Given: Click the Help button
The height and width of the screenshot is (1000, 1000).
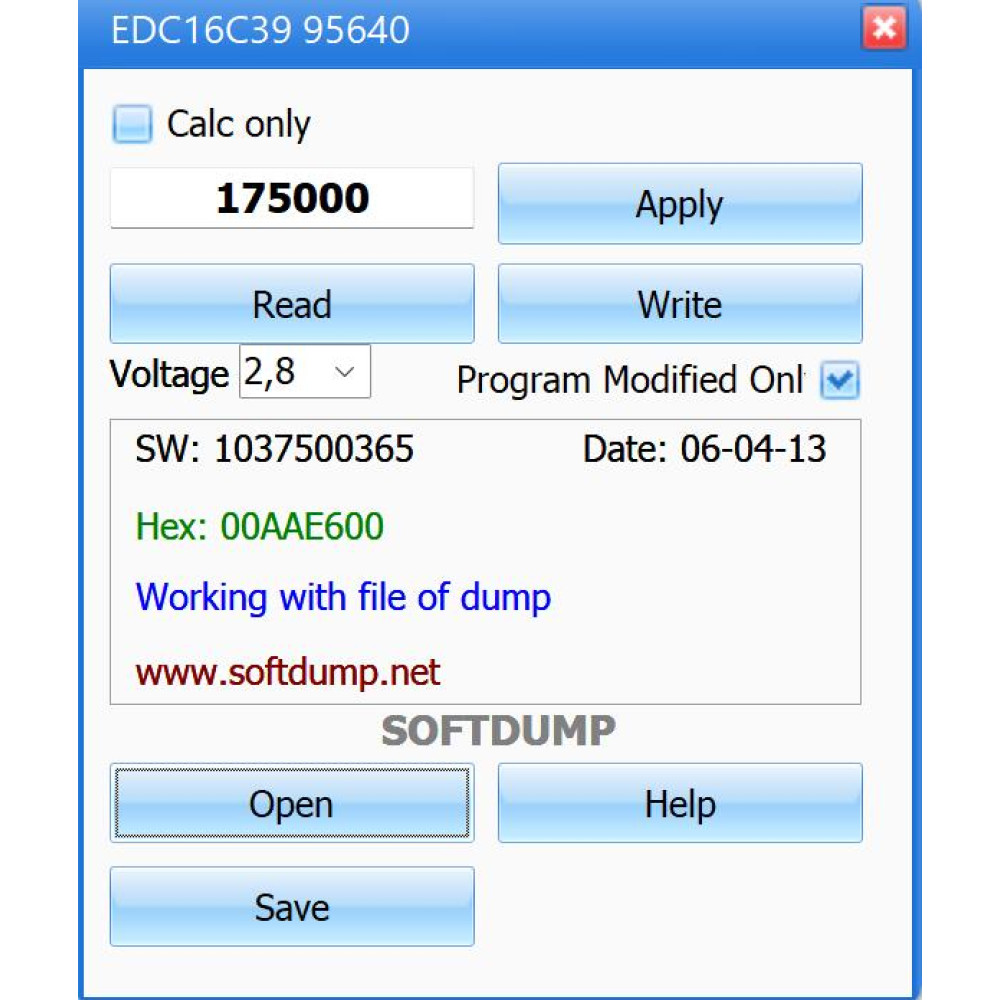Looking at the screenshot, I should (x=680, y=803).
